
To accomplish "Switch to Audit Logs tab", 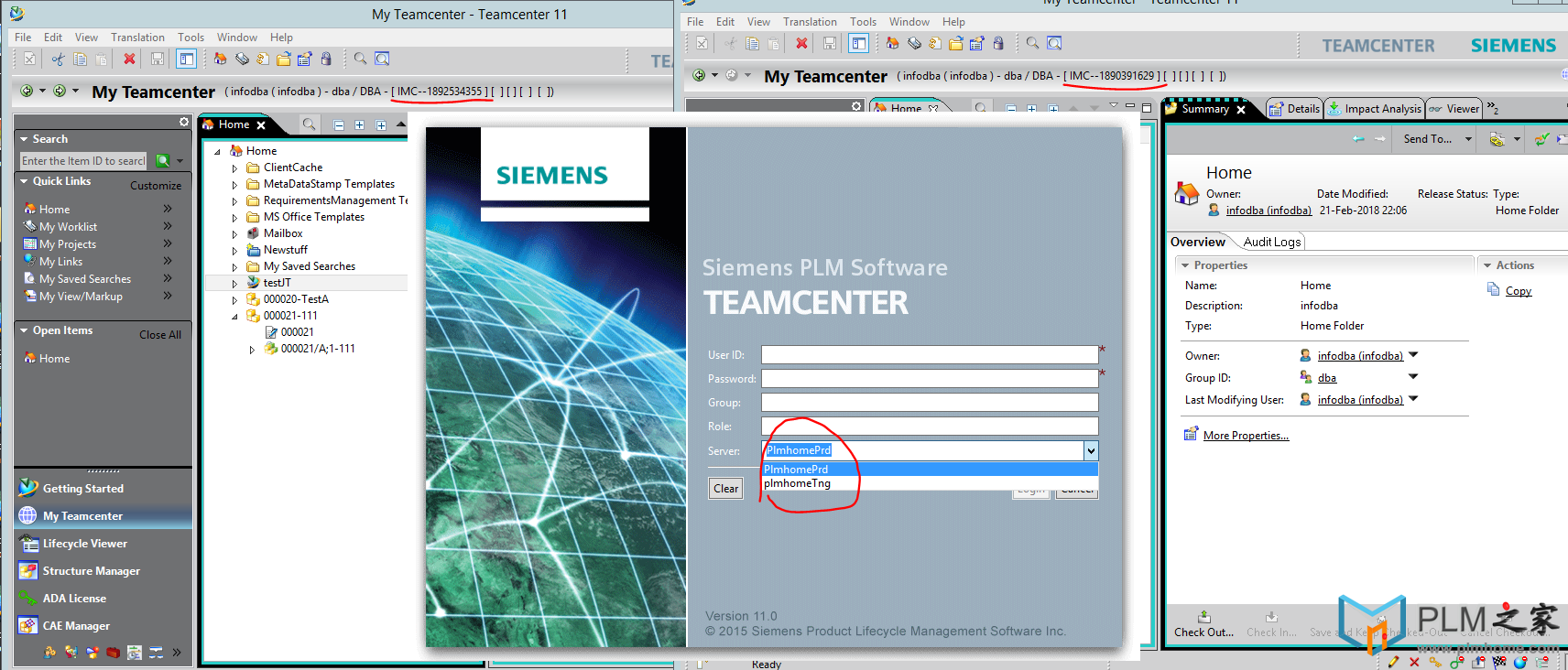I will click(1271, 242).
